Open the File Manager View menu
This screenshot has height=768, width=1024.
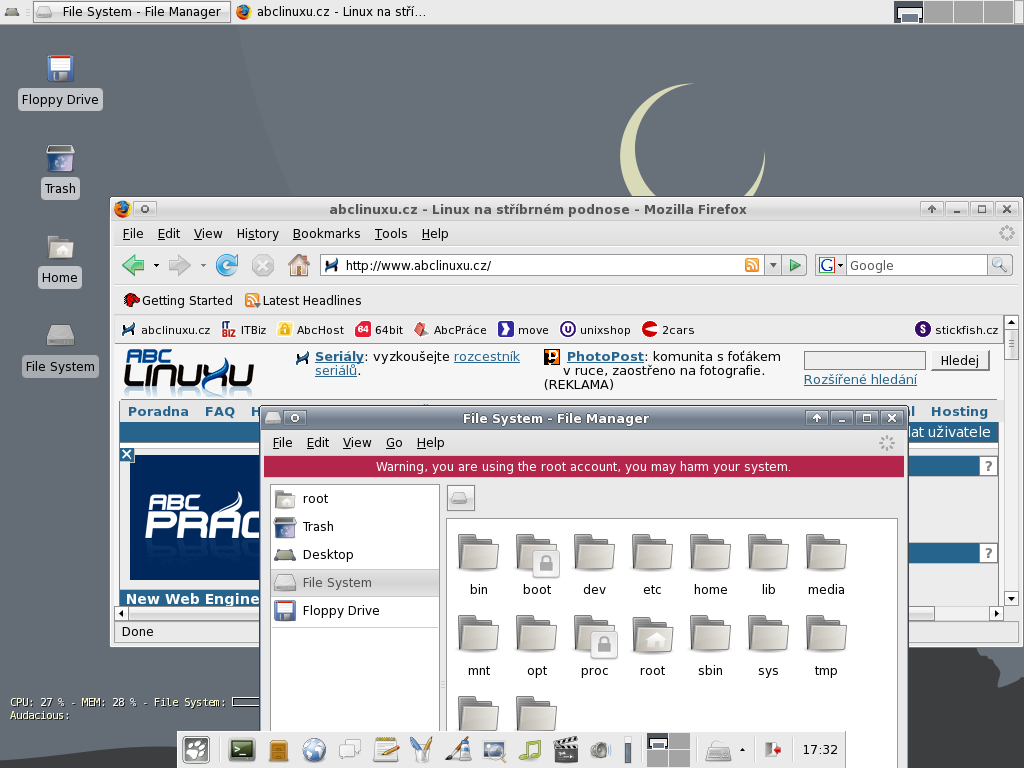point(357,443)
